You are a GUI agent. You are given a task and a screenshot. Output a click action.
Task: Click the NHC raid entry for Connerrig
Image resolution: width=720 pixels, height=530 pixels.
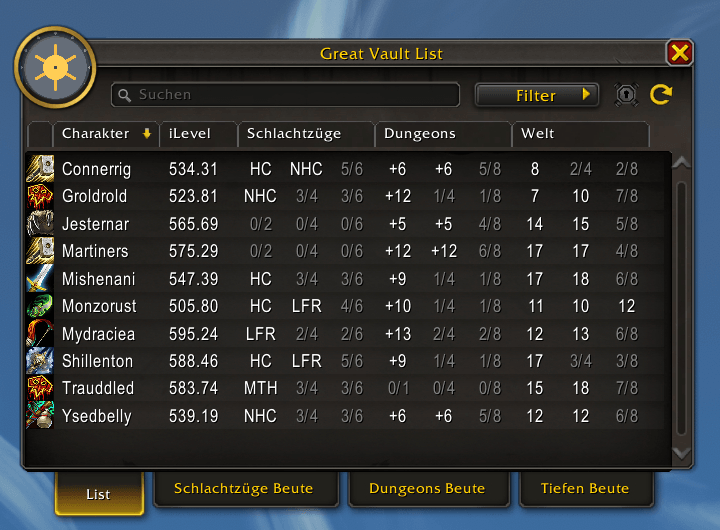[x=306, y=169]
